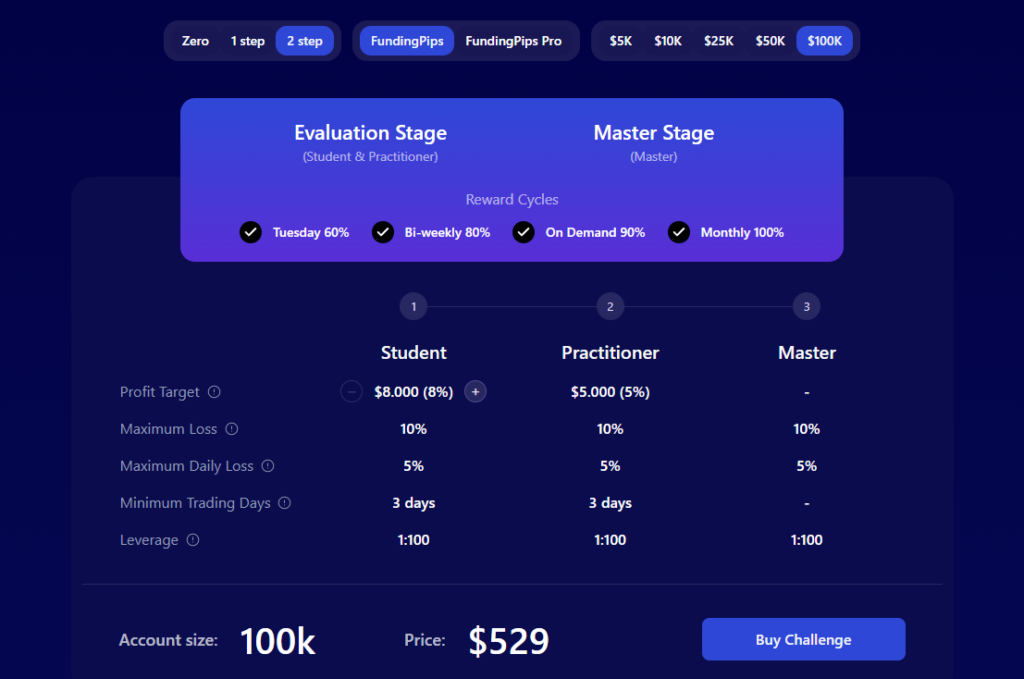The height and width of the screenshot is (679, 1024).
Task: Switch to the 1 step challenge tab
Action: tap(247, 41)
